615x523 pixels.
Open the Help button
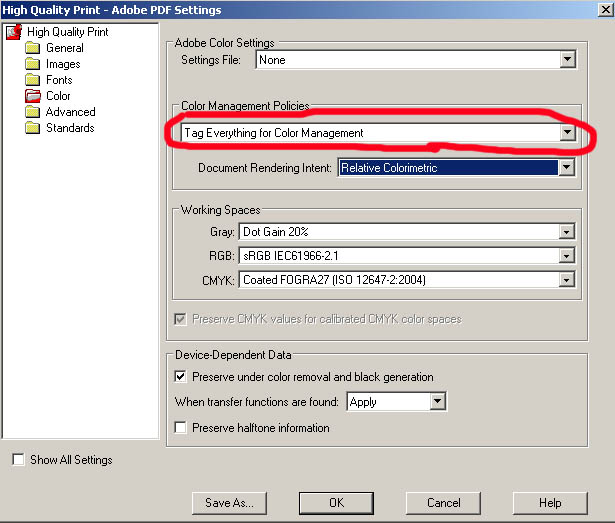(550, 503)
